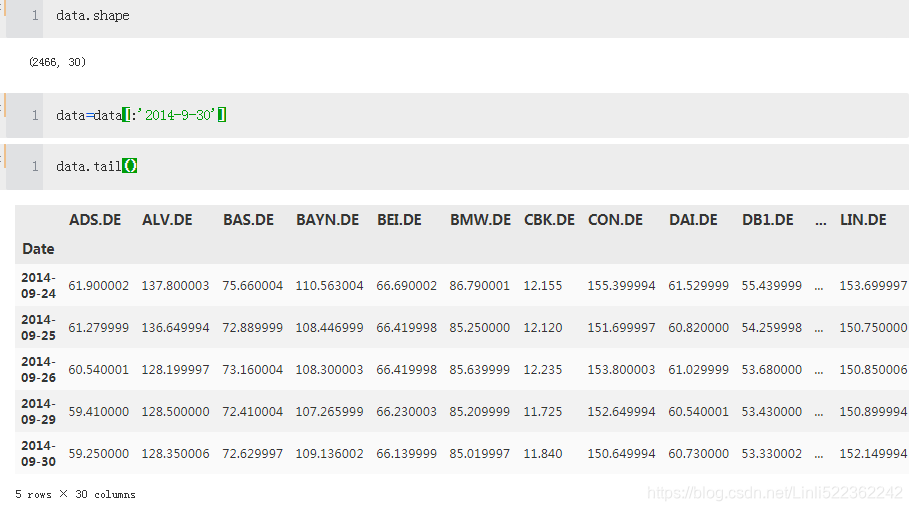Select the 2014-09-24 row index

(38, 285)
